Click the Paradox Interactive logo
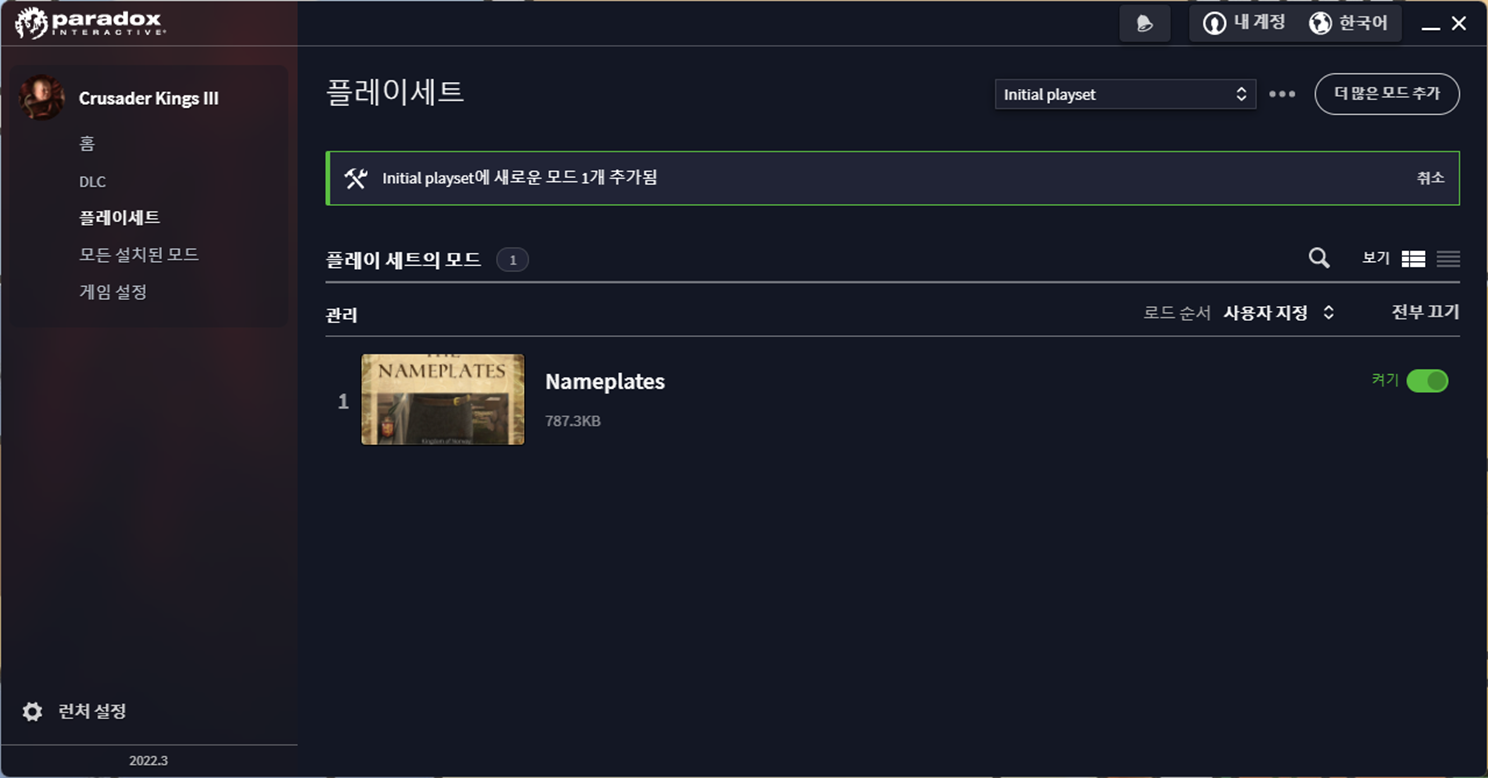This screenshot has width=1488, height=778. (90, 23)
